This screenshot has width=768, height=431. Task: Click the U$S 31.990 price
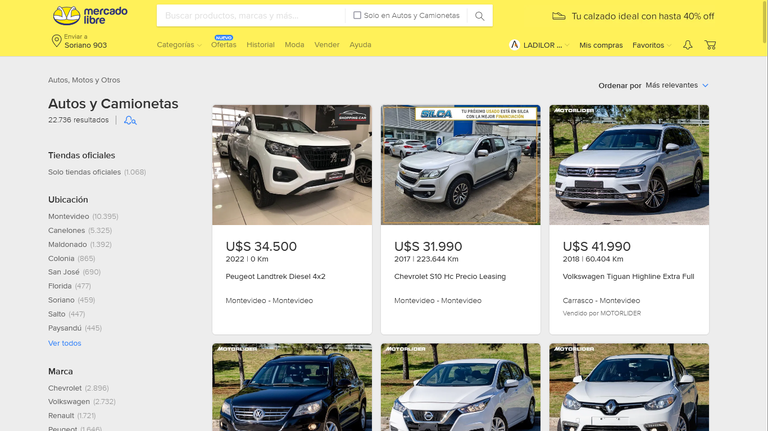click(x=428, y=246)
